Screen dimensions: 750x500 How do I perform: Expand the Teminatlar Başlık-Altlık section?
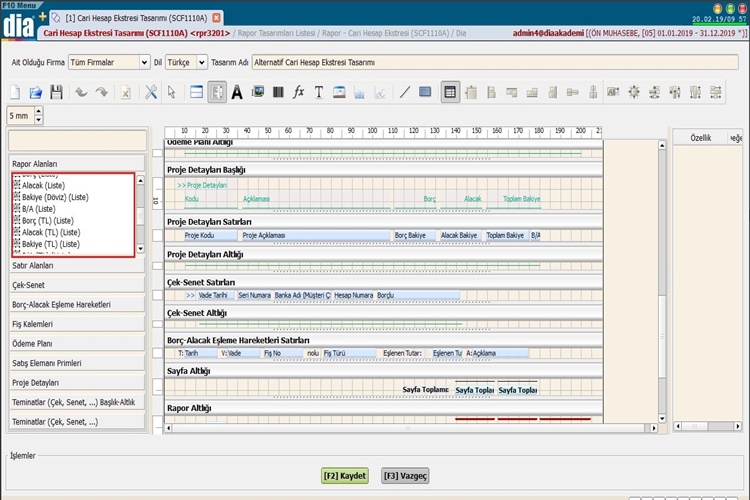tap(77, 402)
